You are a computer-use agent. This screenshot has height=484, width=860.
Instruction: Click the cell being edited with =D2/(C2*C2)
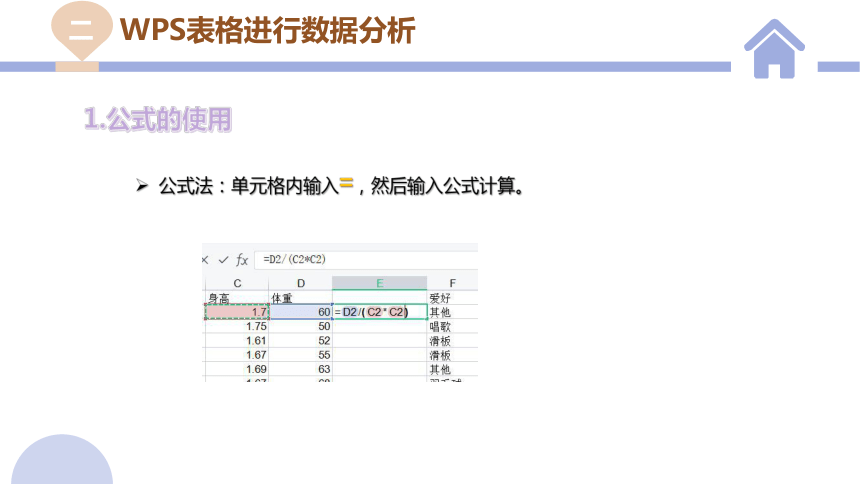(380, 312)
